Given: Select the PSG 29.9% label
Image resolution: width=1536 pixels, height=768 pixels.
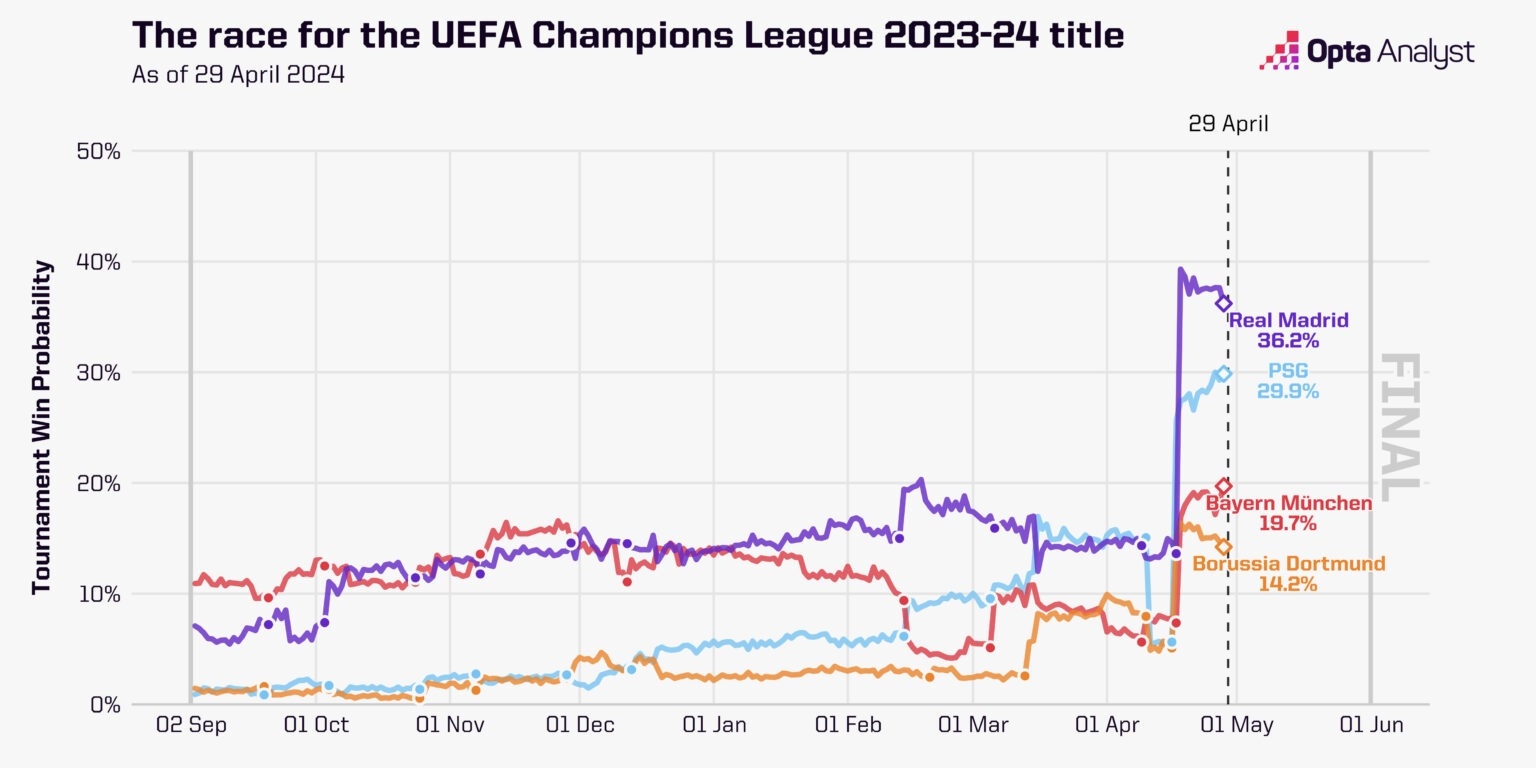Looking at the screenshot, I should point(1288,382).
